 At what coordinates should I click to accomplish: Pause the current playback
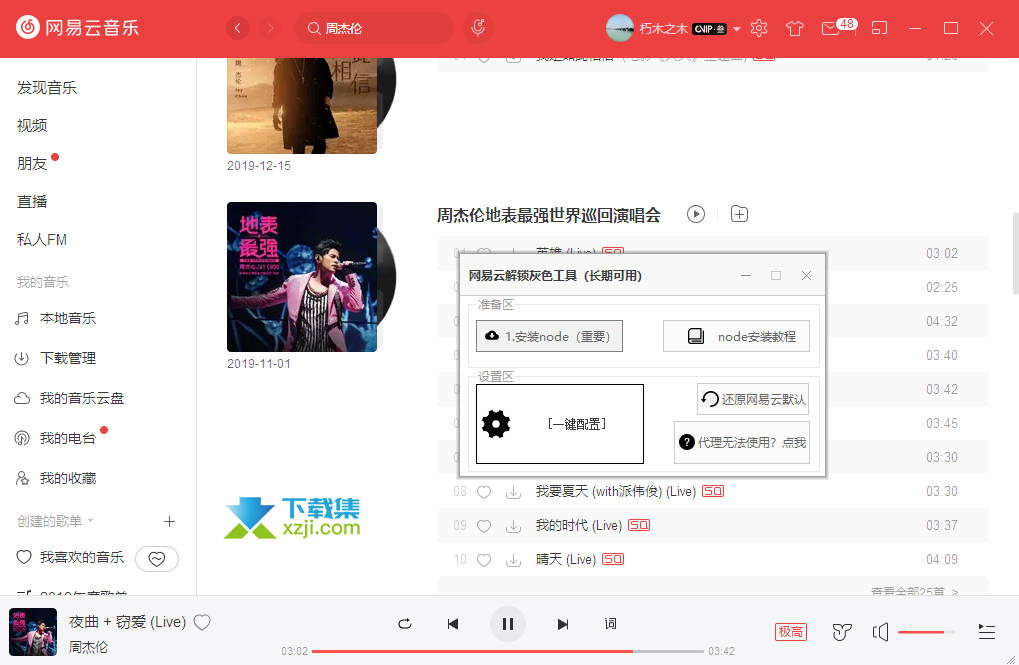pyautogui.click(x=508, y=624)
